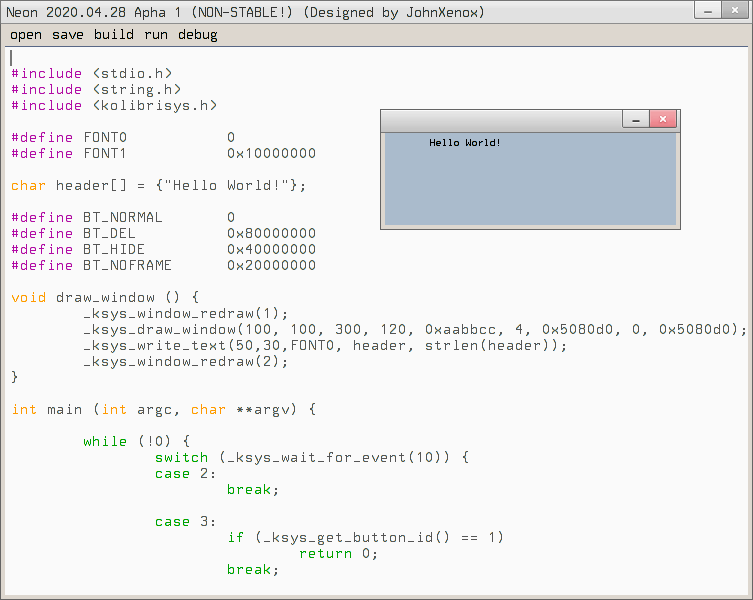Click the Neon editor title bar text
The image size is (753, 600).
[247, 12]
